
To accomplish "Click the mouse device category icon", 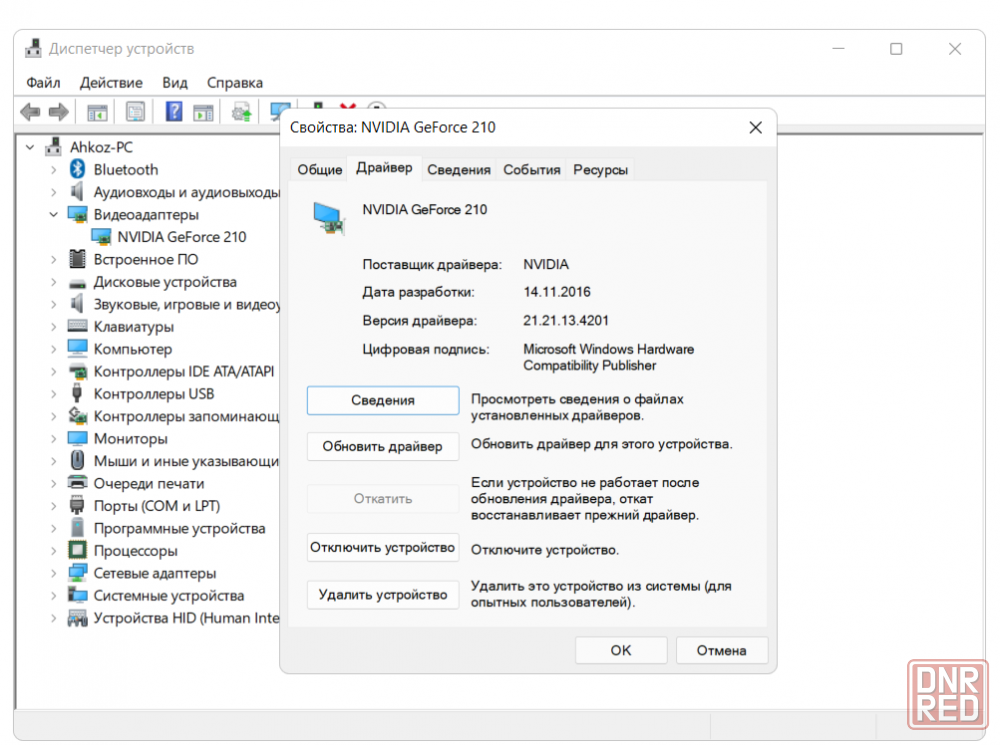I will (77, 461).
